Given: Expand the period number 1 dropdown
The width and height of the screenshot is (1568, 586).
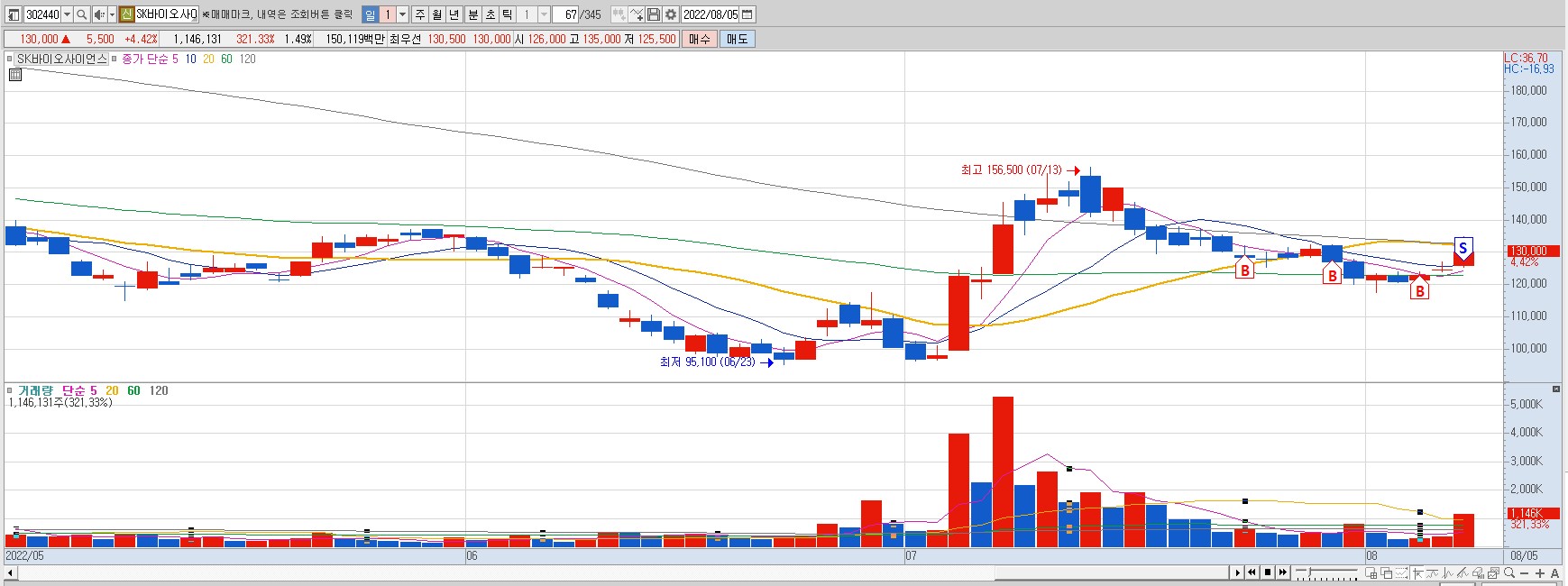Looking at the screenshot, I should coord(402,14).
